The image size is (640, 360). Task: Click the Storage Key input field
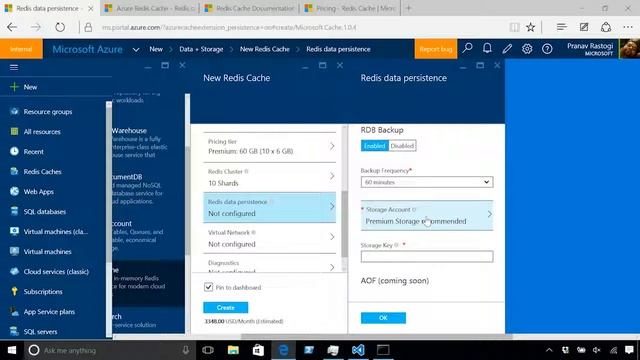(427, 256)
